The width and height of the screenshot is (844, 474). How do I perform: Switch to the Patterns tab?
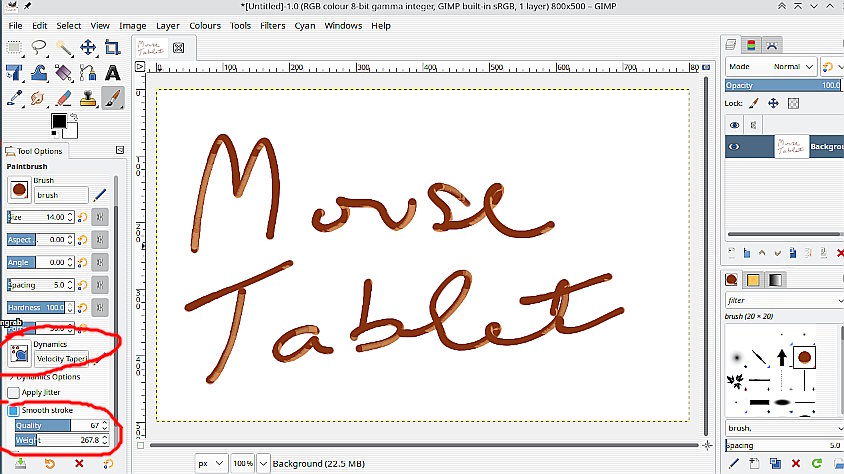click(753, 280)
